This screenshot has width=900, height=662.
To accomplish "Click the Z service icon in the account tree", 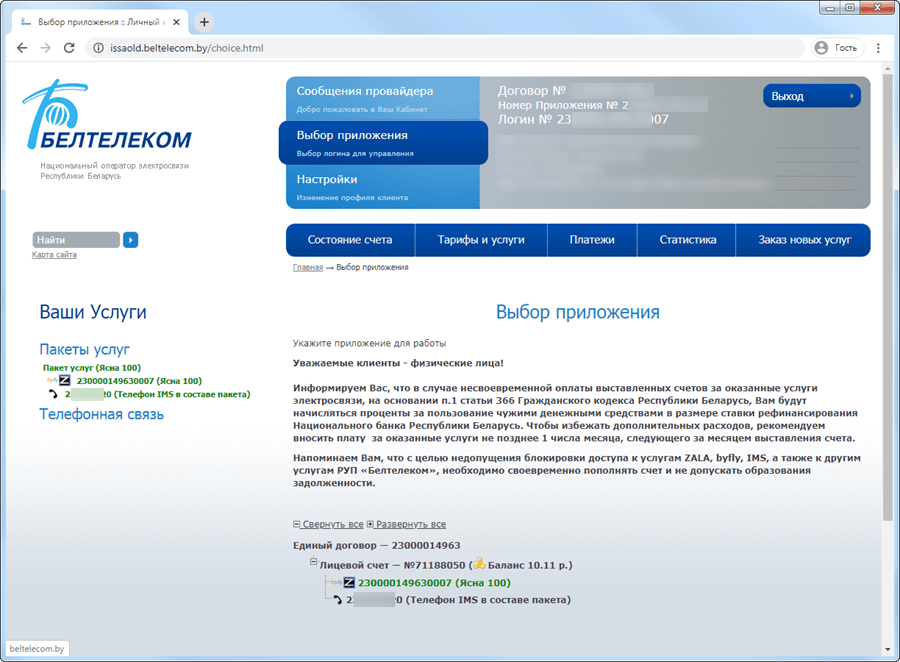I will (x=348, y=581).
